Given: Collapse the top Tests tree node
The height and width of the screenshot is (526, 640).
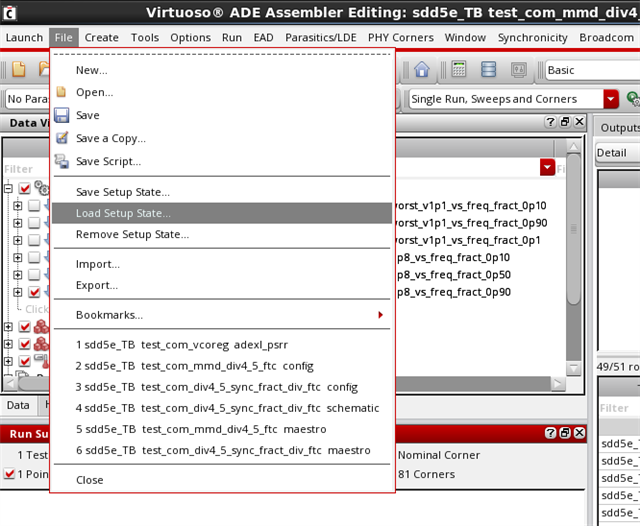Looking at the screenshot, I should (9, 189).
